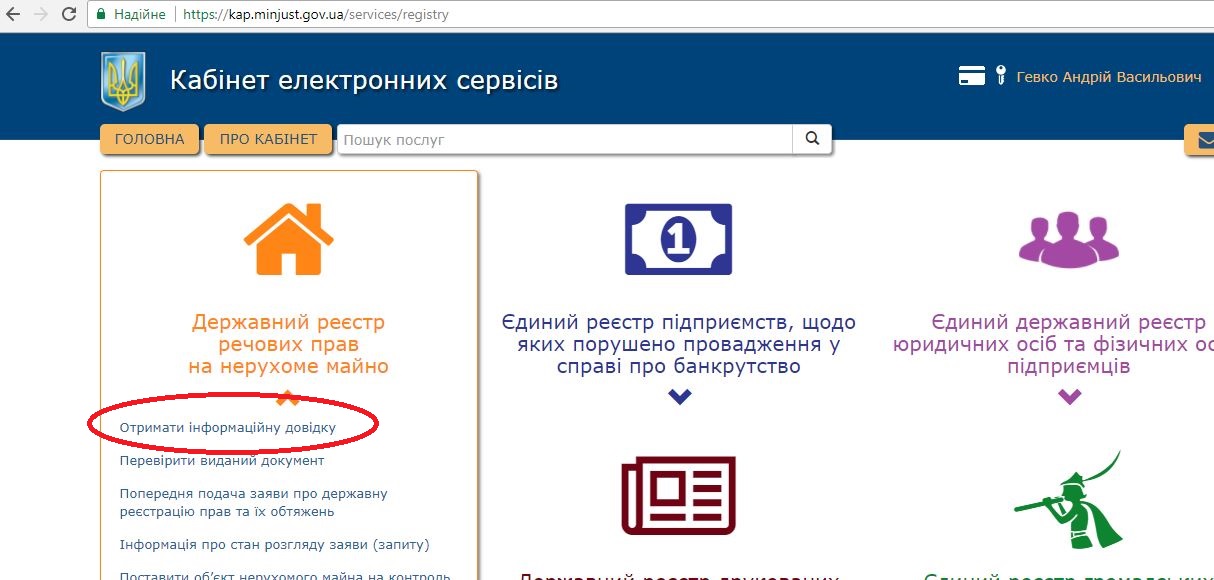1214x580 pixels.
Task: Click the blue banknote bankruptcy registry icon
Action: pos(678,239)
